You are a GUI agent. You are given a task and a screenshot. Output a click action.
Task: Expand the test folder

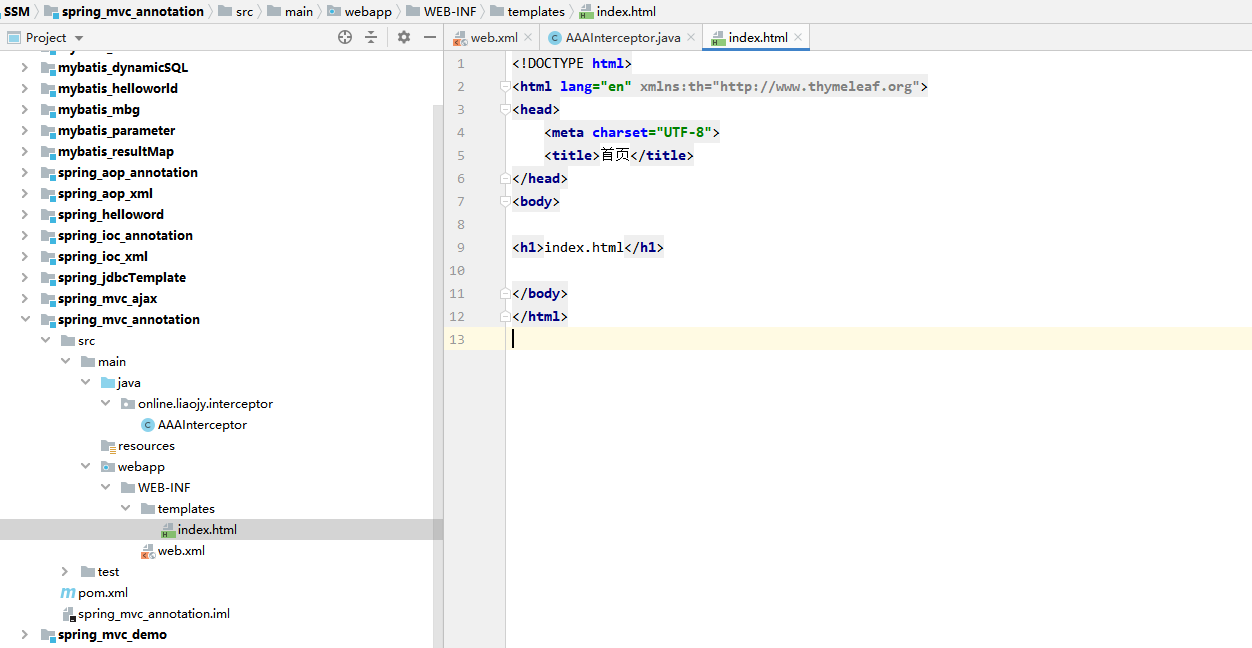point(65,571)
